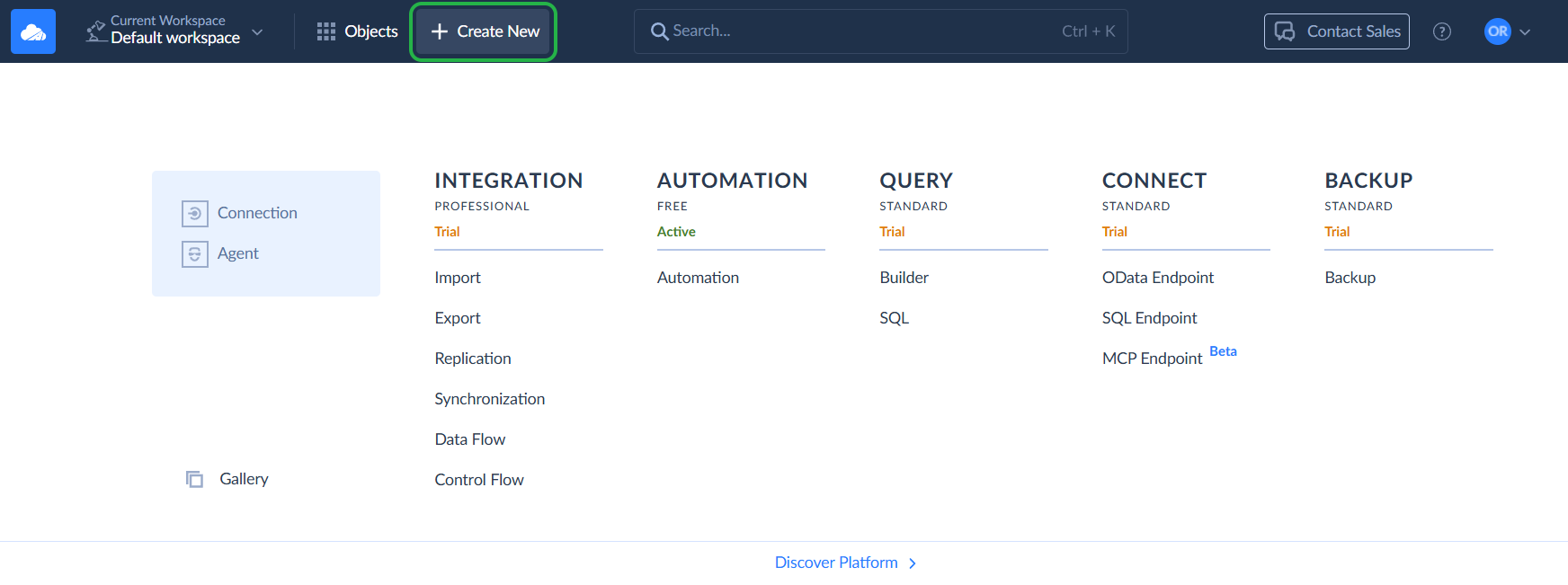The height and width of the screenshot is (585, 1568).
Task: Click the Contact Sales chat icon
Action: [1286, 31]
